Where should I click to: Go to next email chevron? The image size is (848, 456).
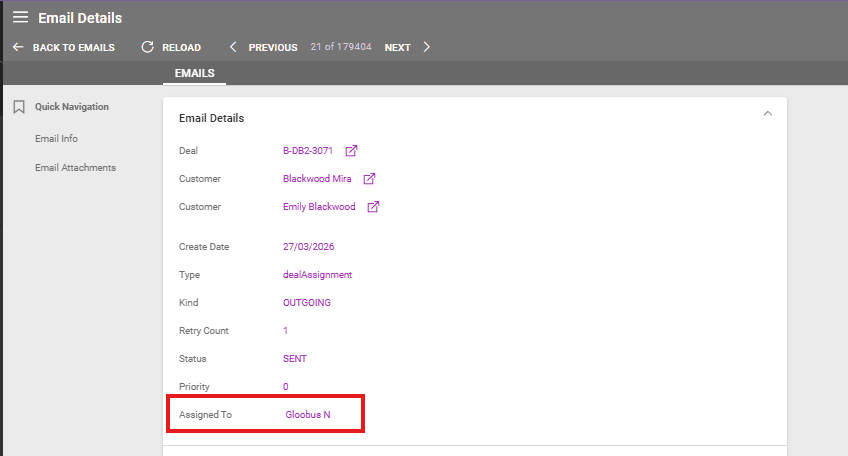[x=427, y=47]
